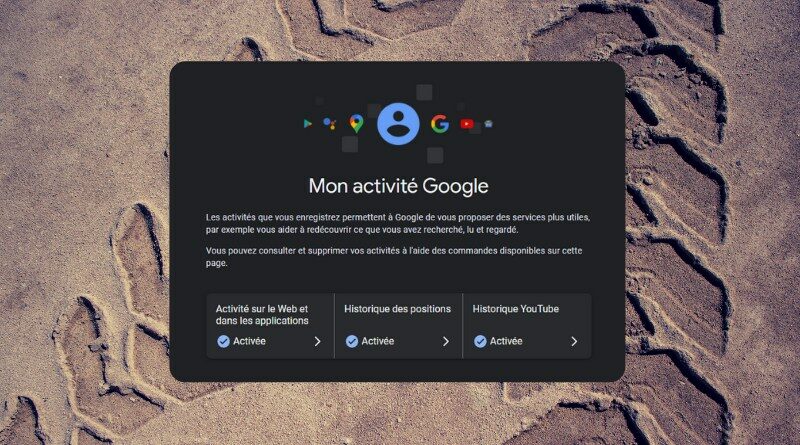800x445 pixels.
Task: Open the Historique YouTube card title
Action: (515, 309)
